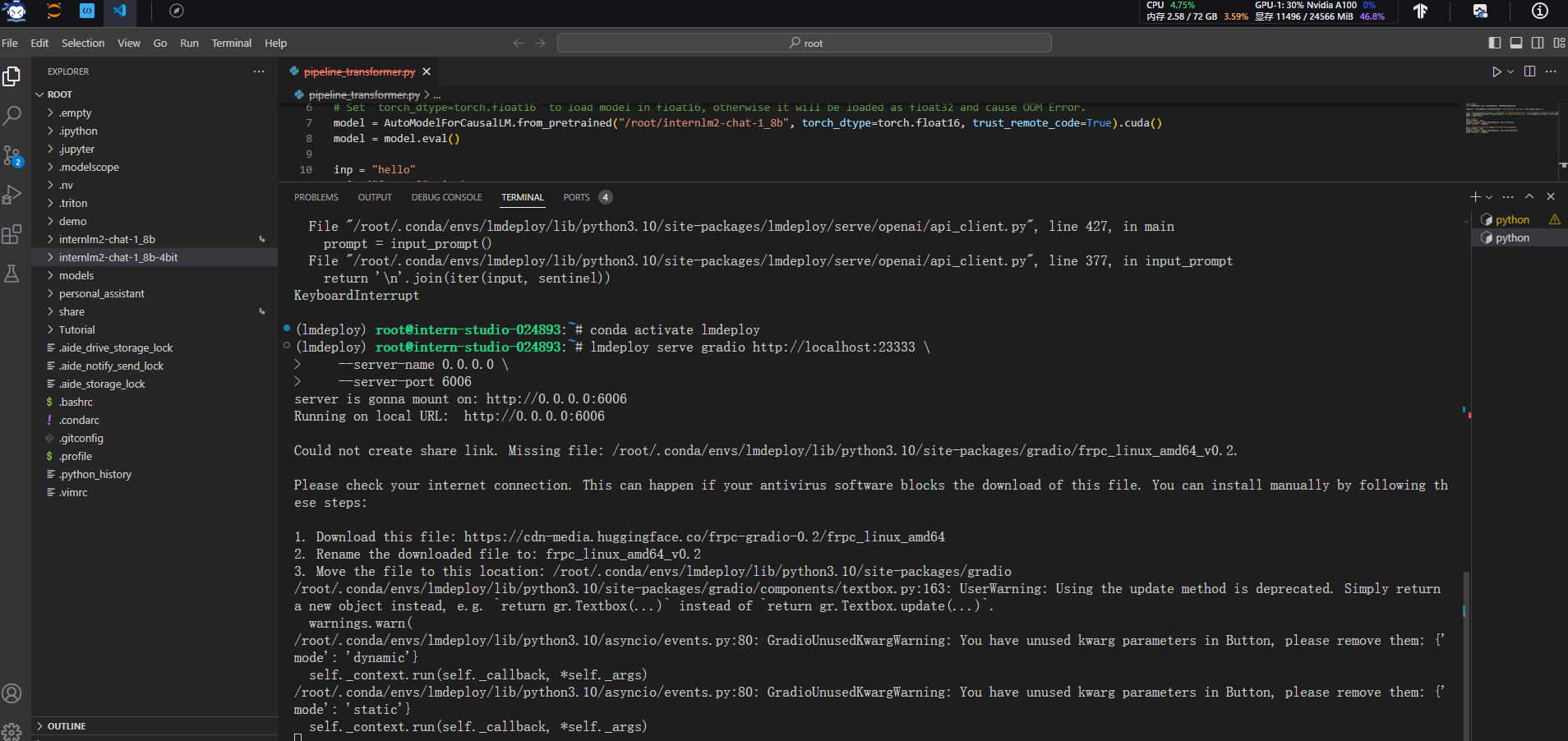The width and height of the screenshot is (1568, 741).
Task: Expand the internlm2-chat-1_8b folder
Action: tap(154, 239)
